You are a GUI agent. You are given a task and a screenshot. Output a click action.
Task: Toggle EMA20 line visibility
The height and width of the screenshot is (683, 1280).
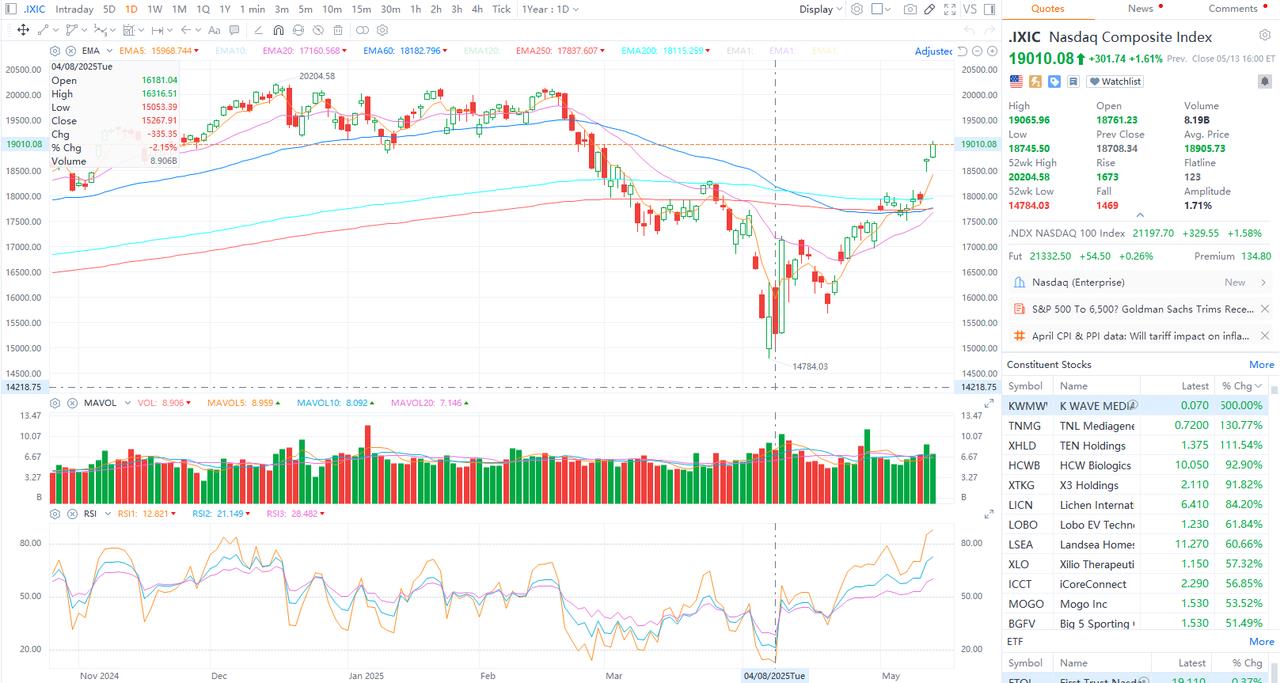click(x=304, y=51)
